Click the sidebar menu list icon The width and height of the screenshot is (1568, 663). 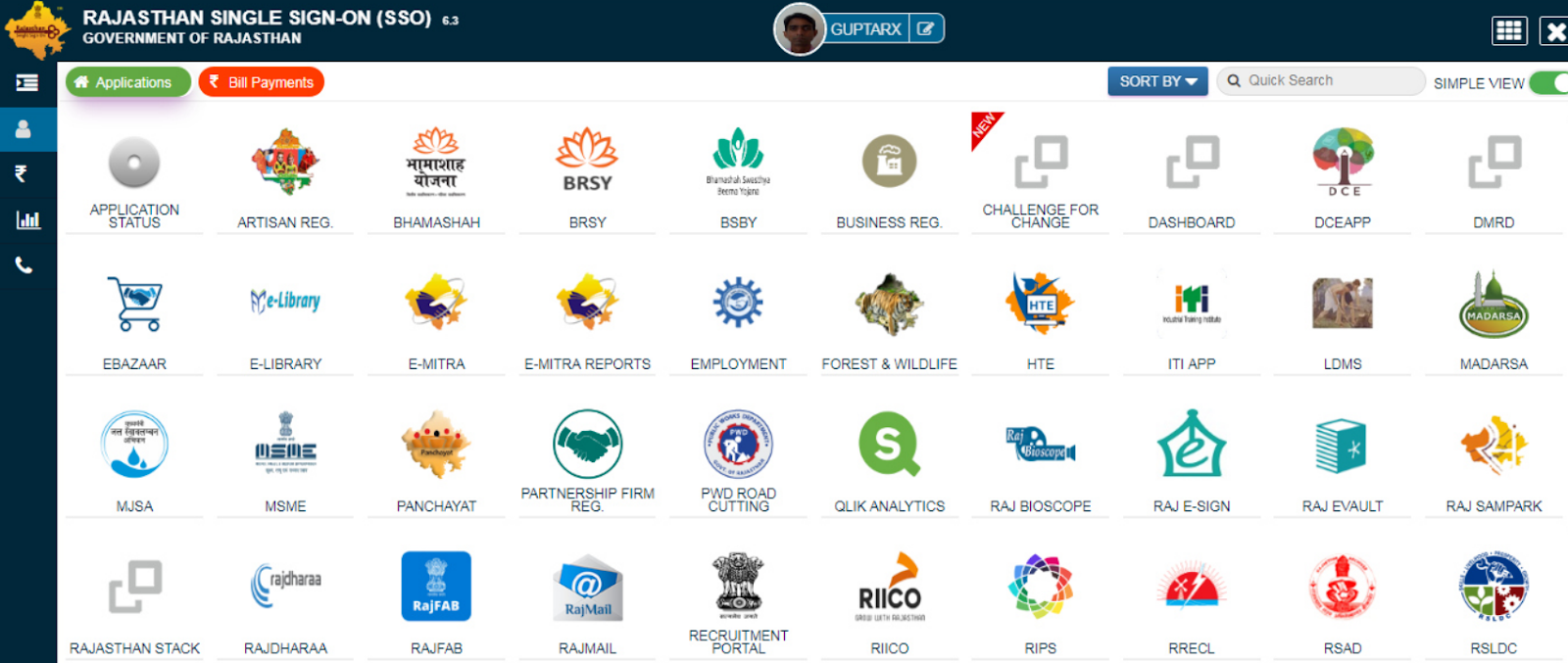[27, 83]
